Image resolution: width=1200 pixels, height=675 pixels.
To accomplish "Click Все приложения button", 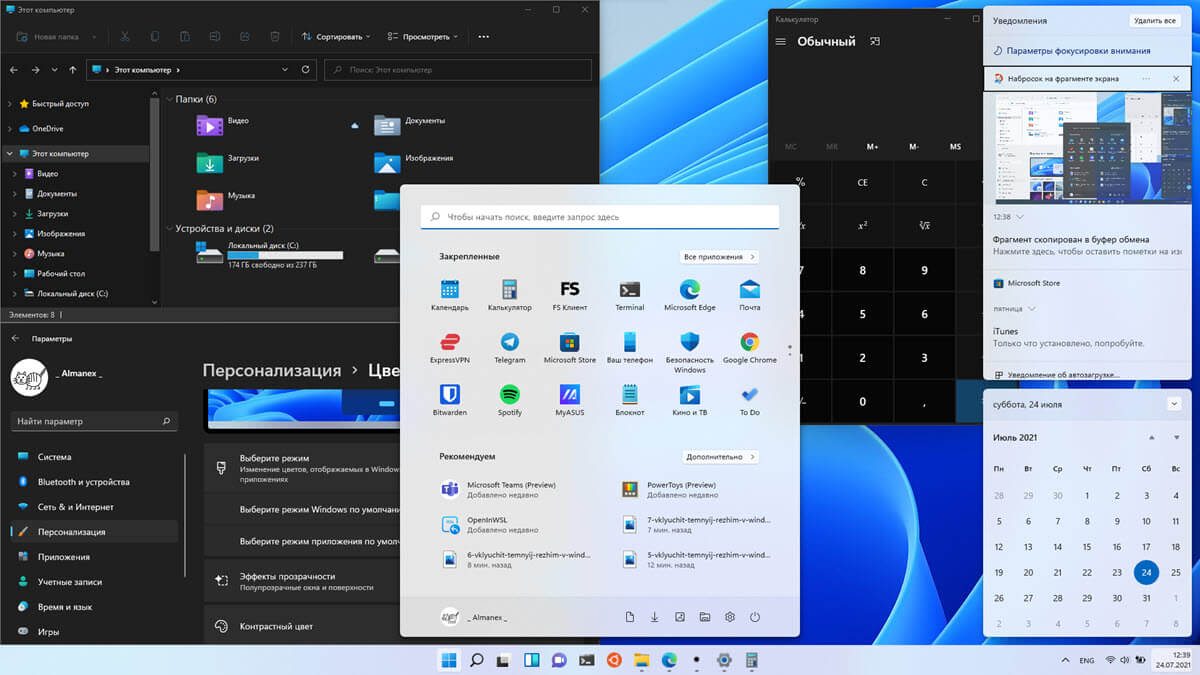I will tap(719, 257).
